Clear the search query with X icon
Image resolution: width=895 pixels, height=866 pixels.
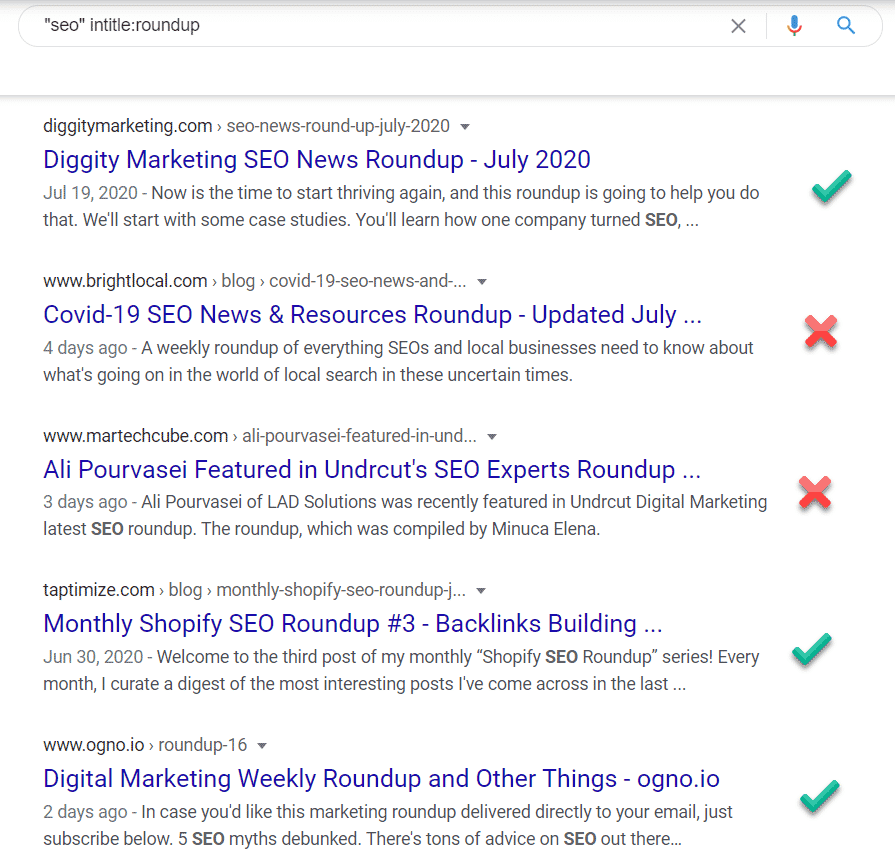[x=738, y=26]
